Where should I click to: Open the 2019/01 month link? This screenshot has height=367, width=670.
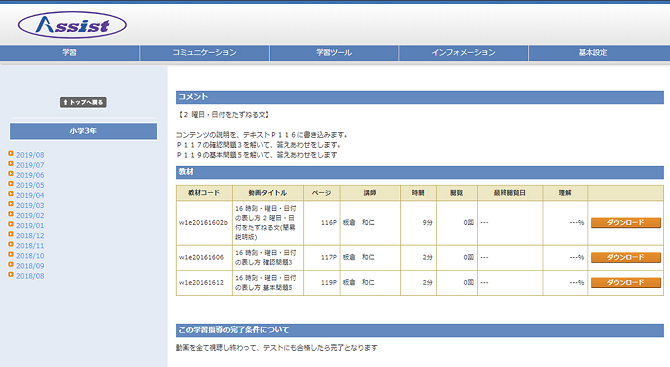[30, 226]
